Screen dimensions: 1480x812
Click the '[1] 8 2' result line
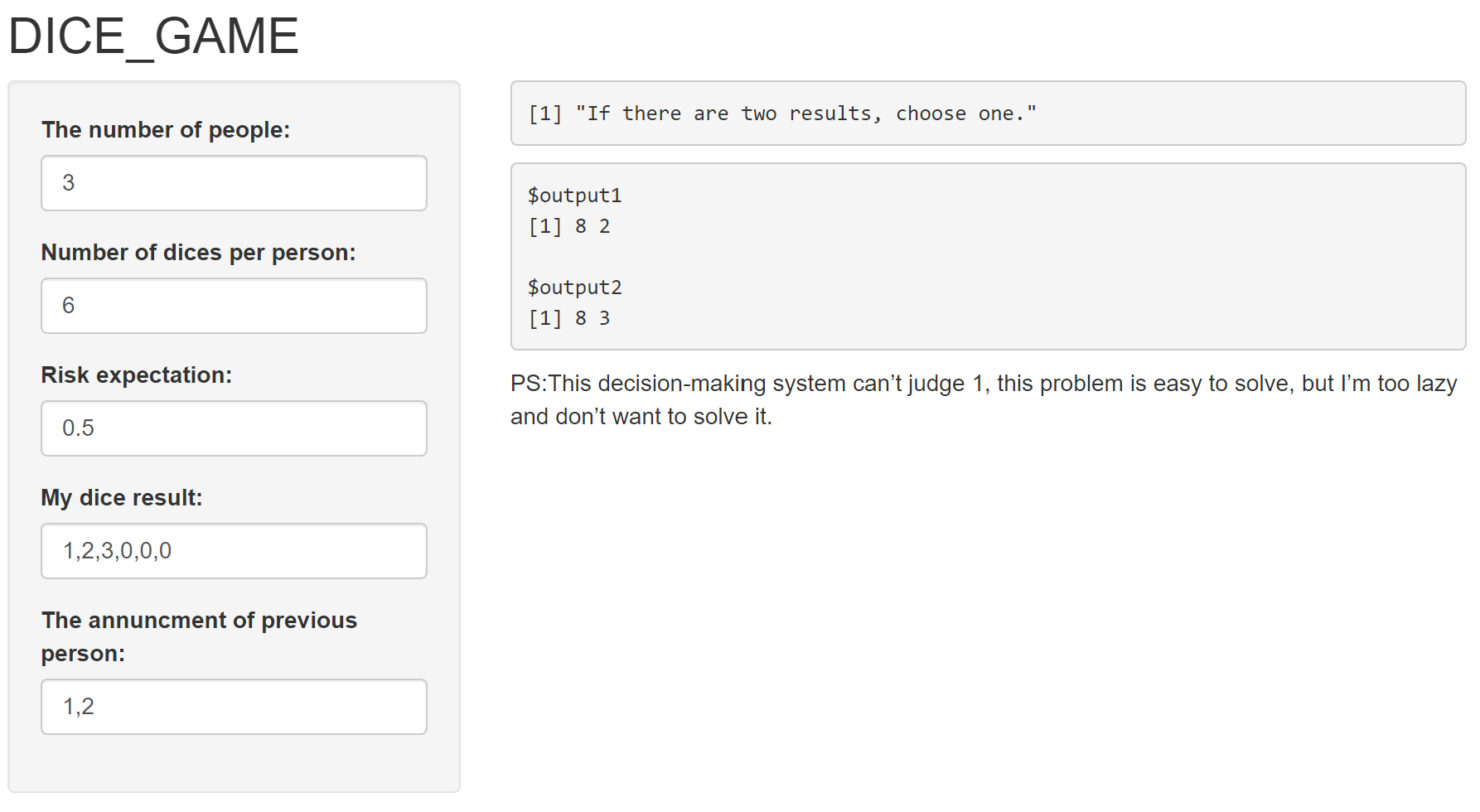click(x=569, y=226)
